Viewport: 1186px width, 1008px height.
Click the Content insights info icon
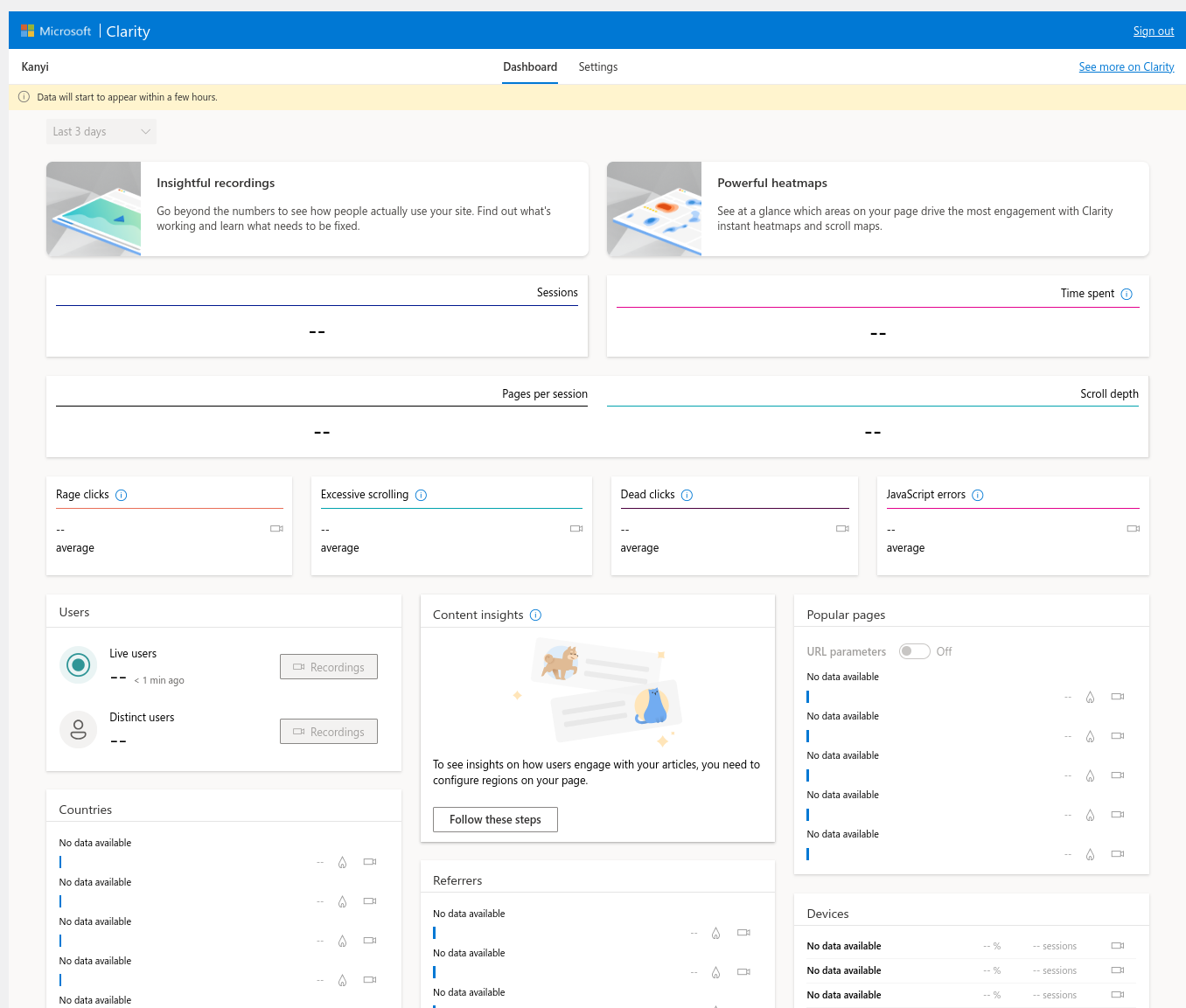535,615
